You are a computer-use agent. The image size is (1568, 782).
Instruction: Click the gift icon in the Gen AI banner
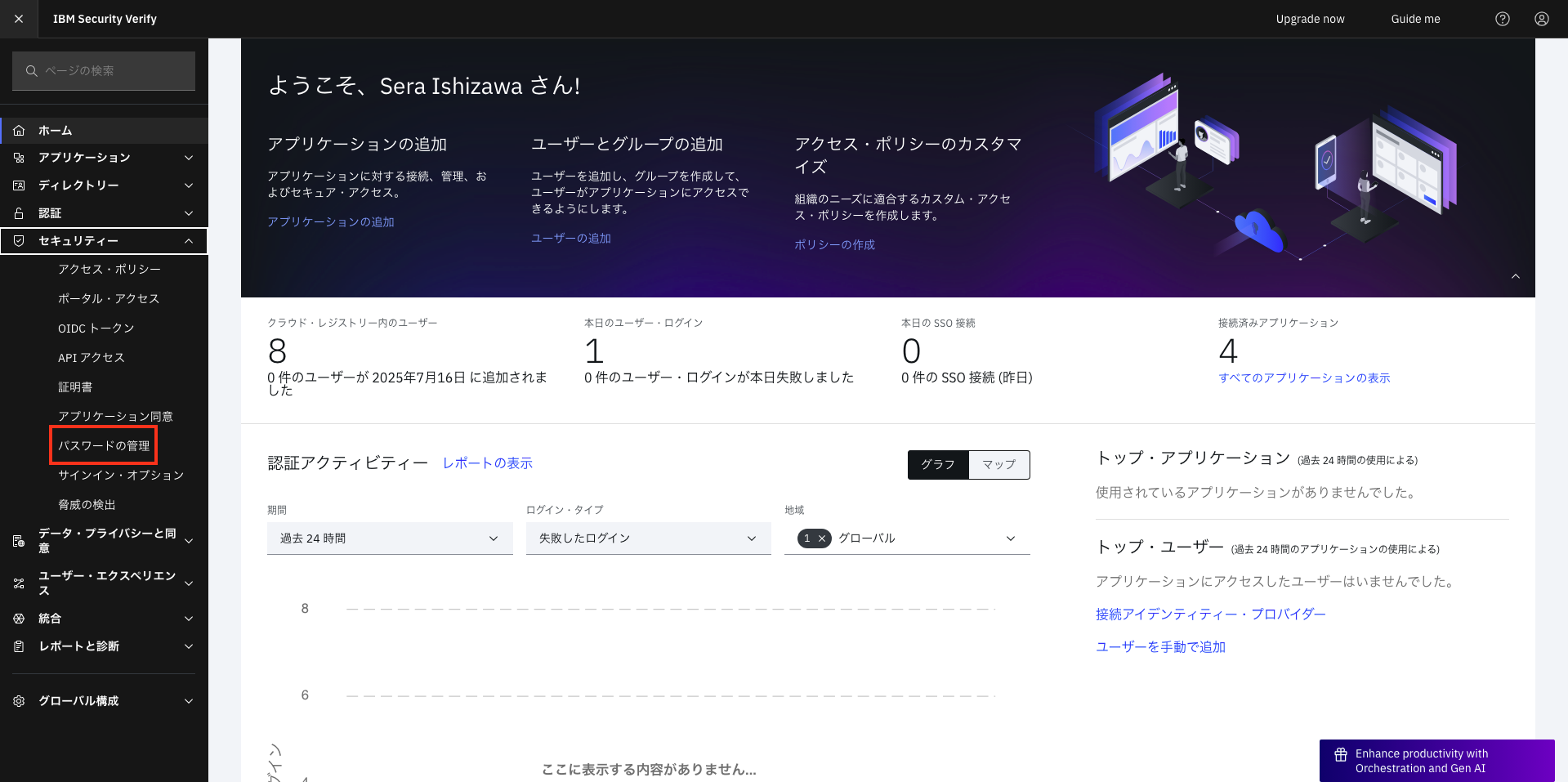pyautogui.click(x=1341, y=754)
